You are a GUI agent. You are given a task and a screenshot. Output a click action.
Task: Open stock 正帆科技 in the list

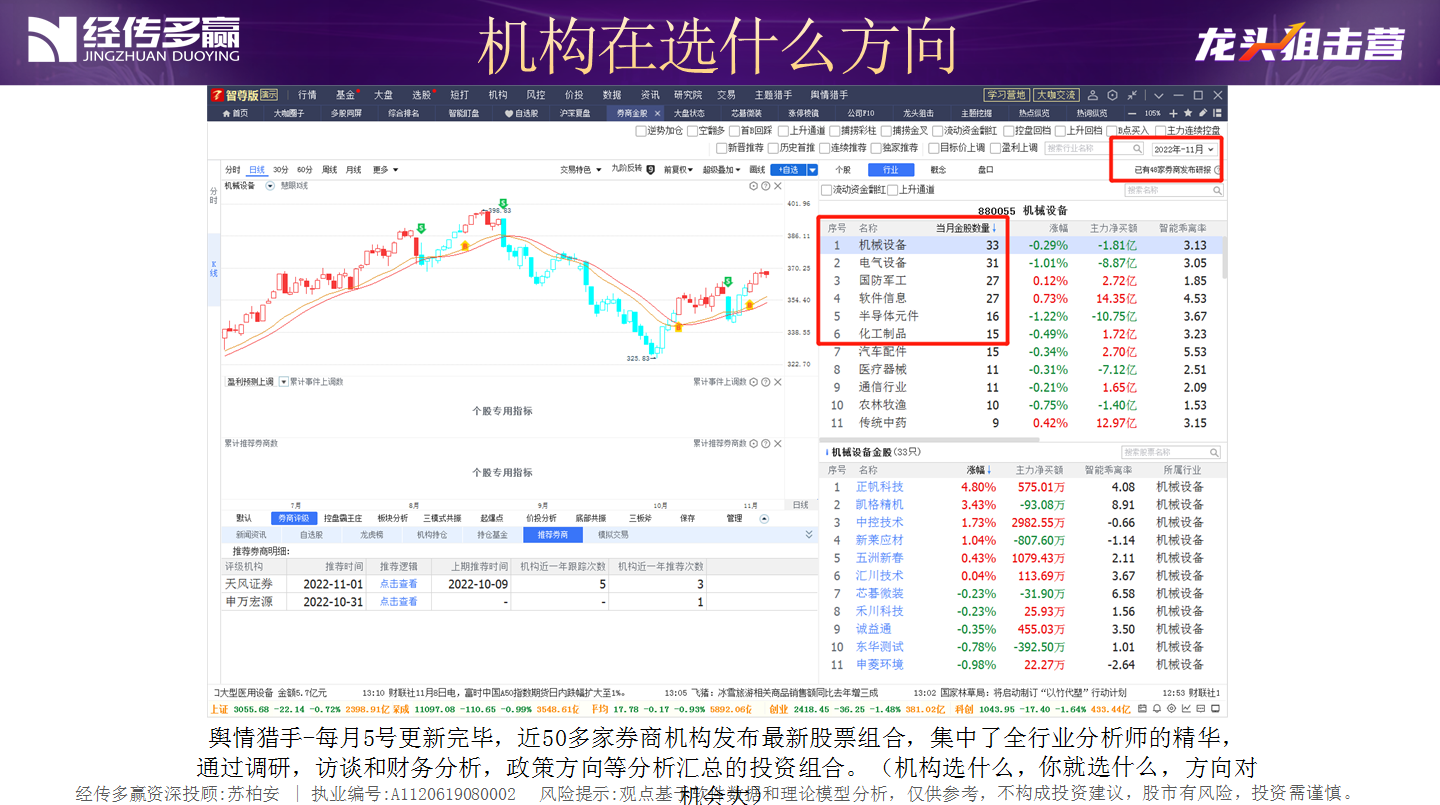(879, 487)
